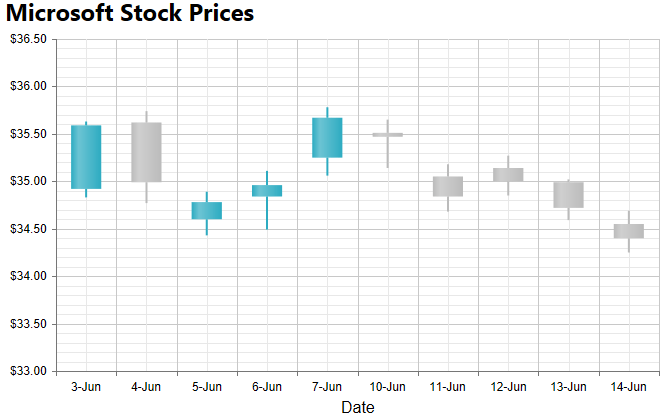Select the 3-Jun x-axis date label

pyautogui.click(x=86, y=386)
